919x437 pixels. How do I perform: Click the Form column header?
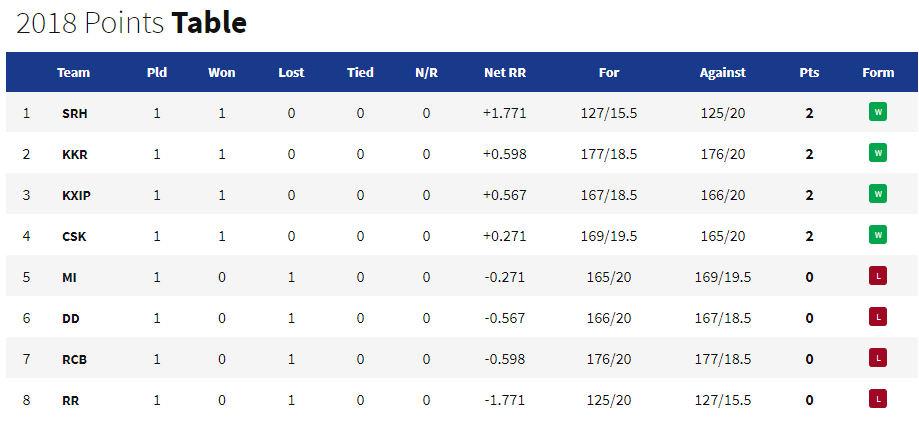coord(878,73)
